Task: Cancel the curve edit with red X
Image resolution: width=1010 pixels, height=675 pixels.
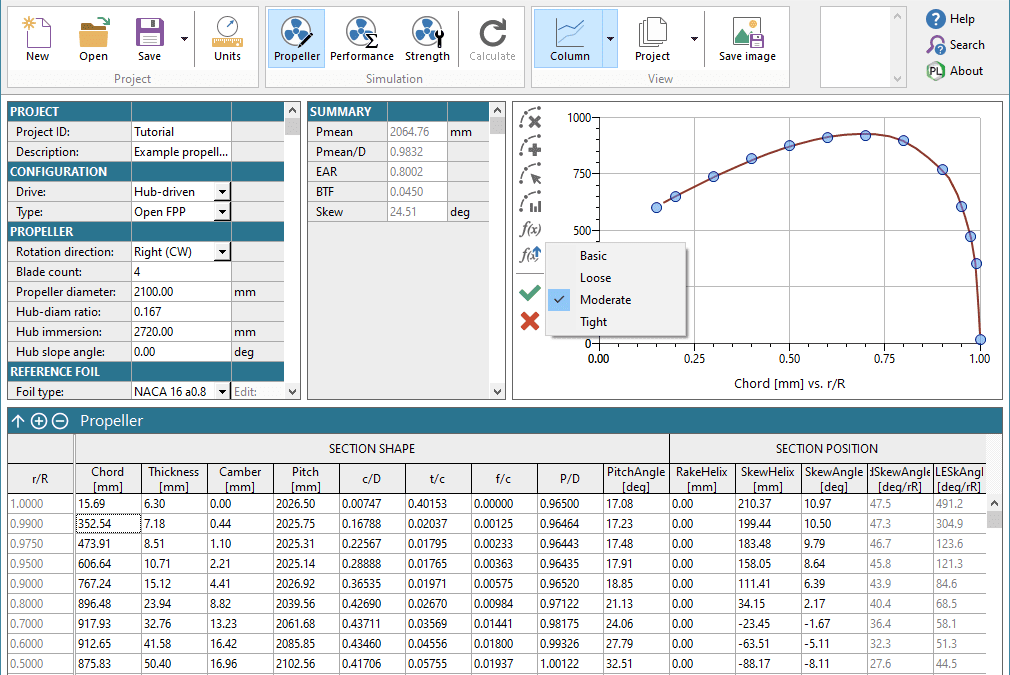Action: [x=530, y=321]
